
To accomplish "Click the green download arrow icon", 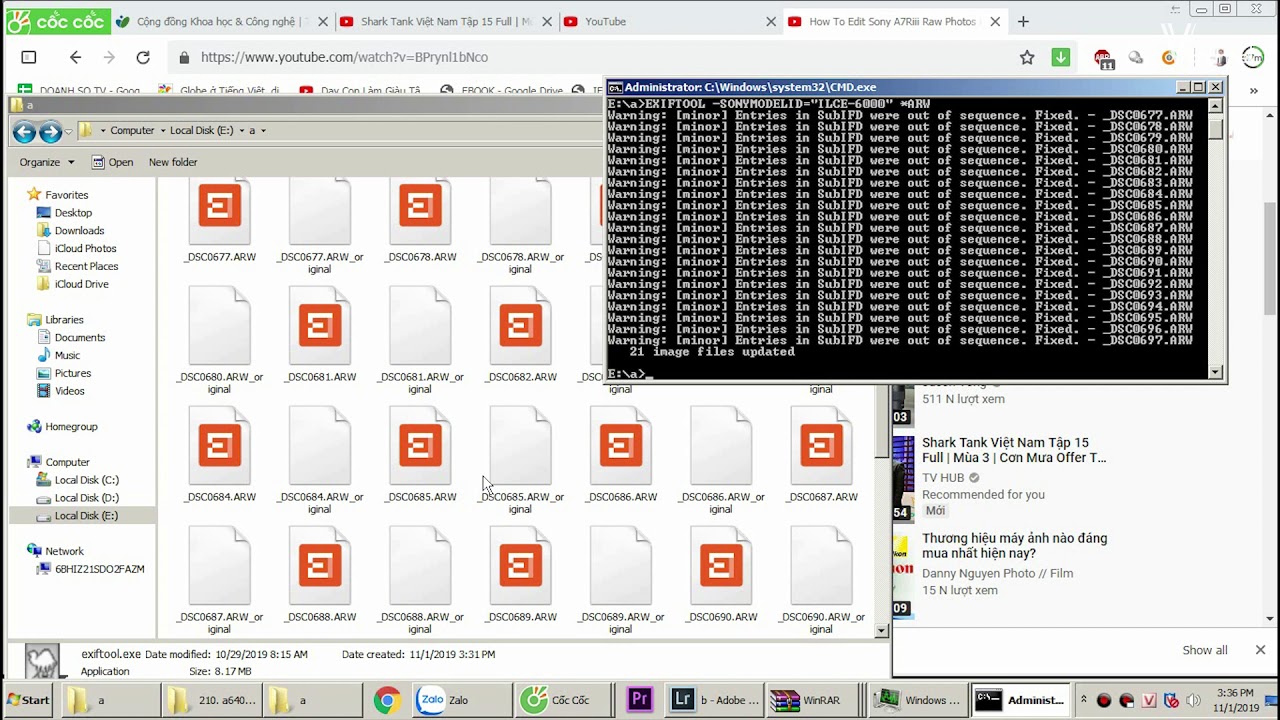I will (1061, 58).
